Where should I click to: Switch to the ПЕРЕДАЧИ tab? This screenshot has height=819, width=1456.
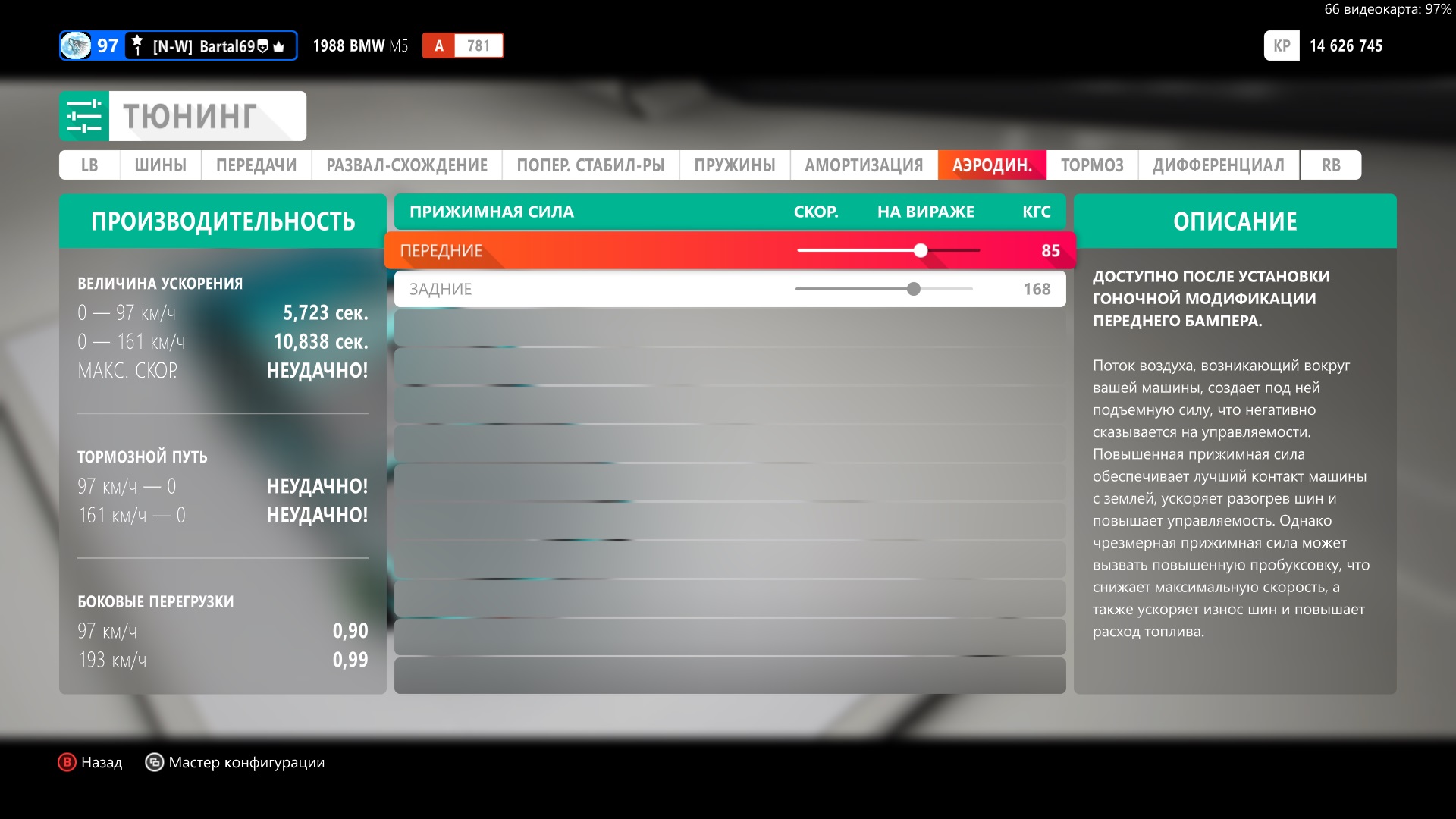(256, 165)
